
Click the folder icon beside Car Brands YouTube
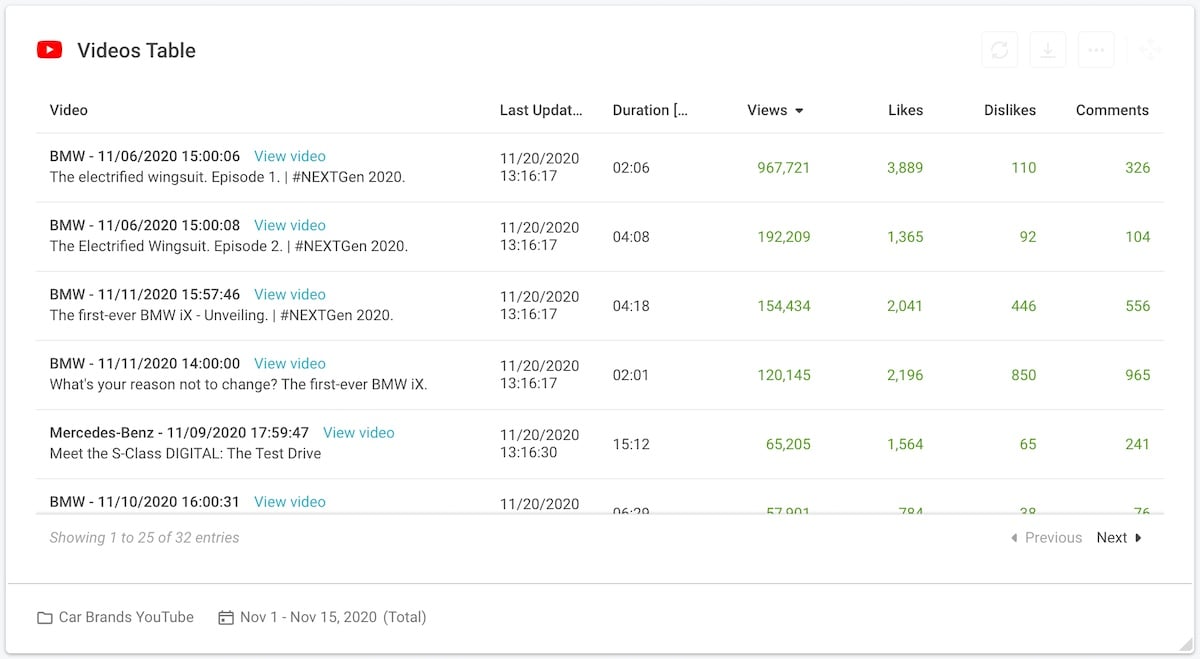[x=45, y=618]
